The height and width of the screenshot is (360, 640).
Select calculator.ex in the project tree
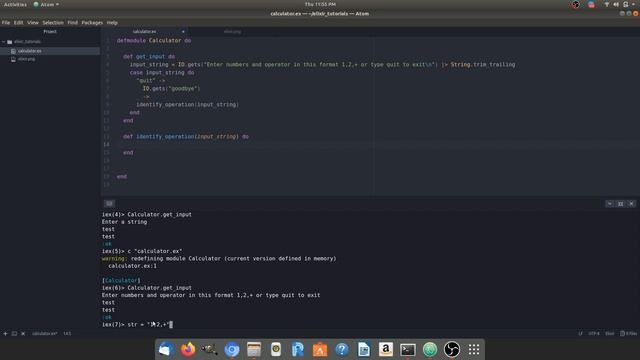tap(29, 51)
